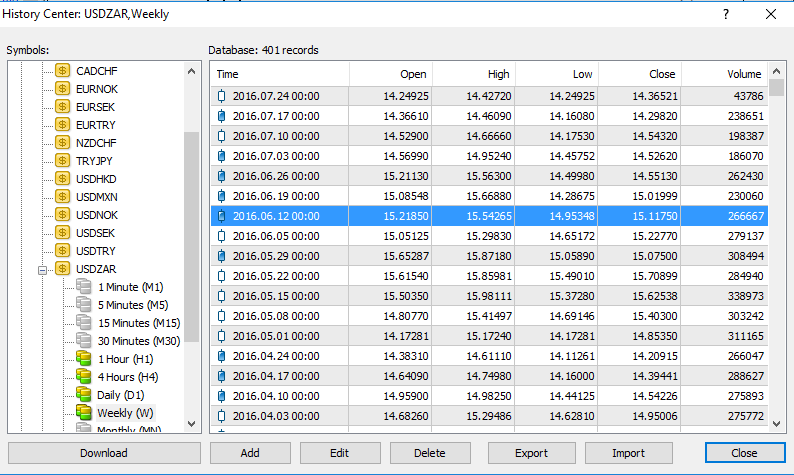Click the 30 Minutes (M30) database icon

point(84,340)
